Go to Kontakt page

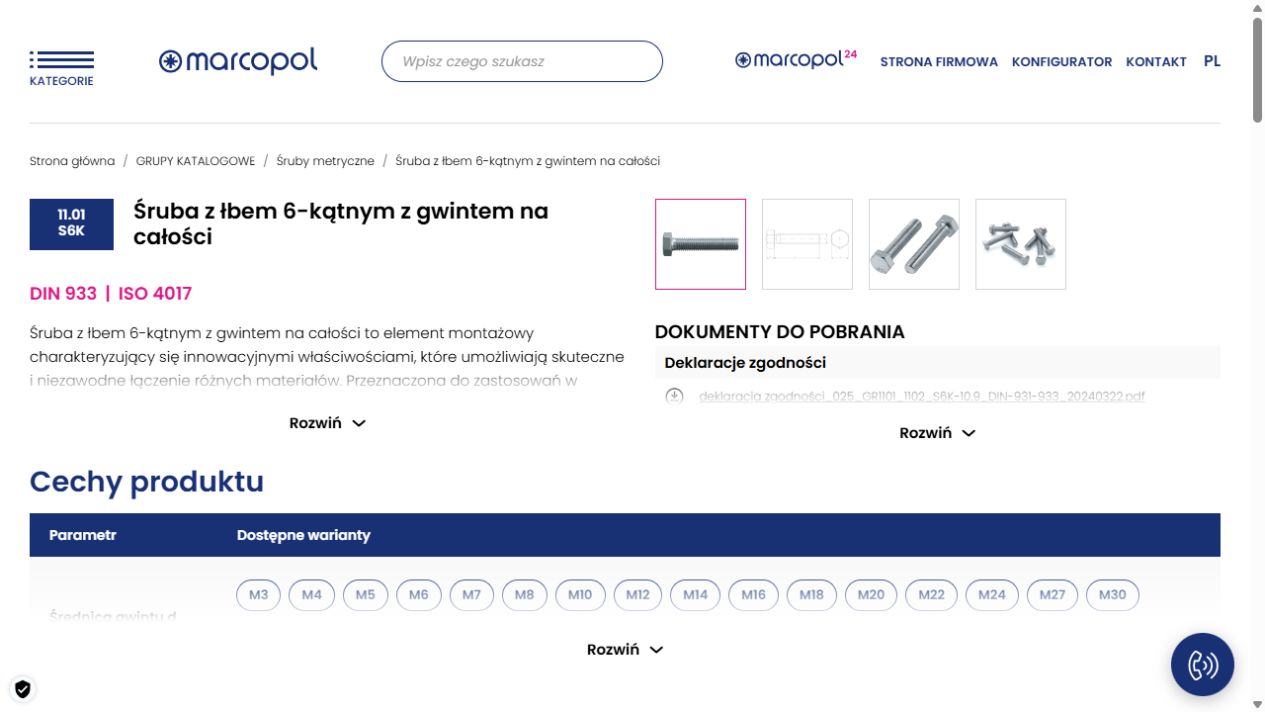pos(1156,62)
